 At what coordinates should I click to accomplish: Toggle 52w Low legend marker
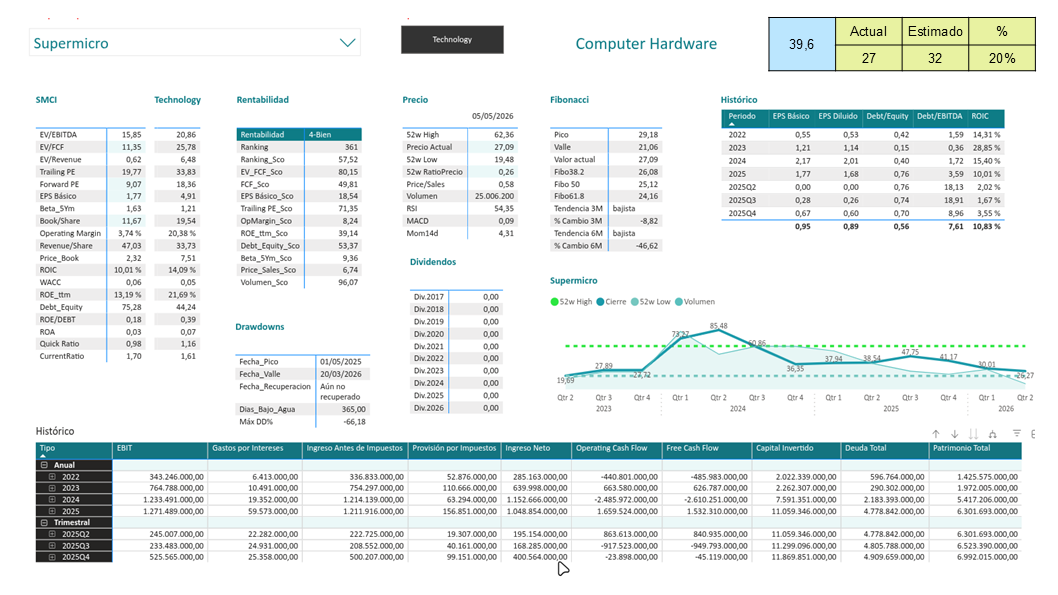click(634, 302)
